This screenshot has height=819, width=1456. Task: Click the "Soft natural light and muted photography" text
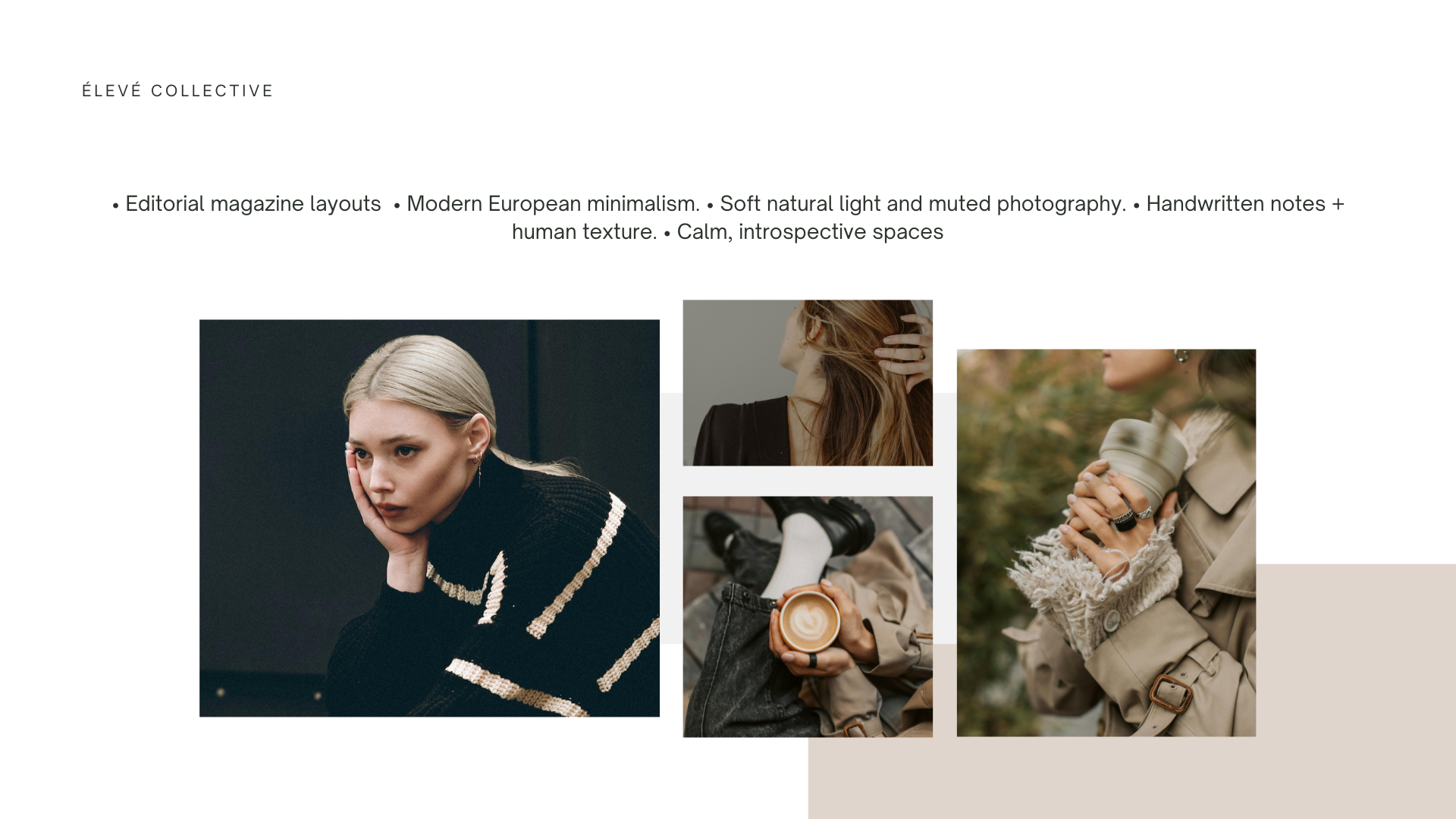(x=922, y=204)
